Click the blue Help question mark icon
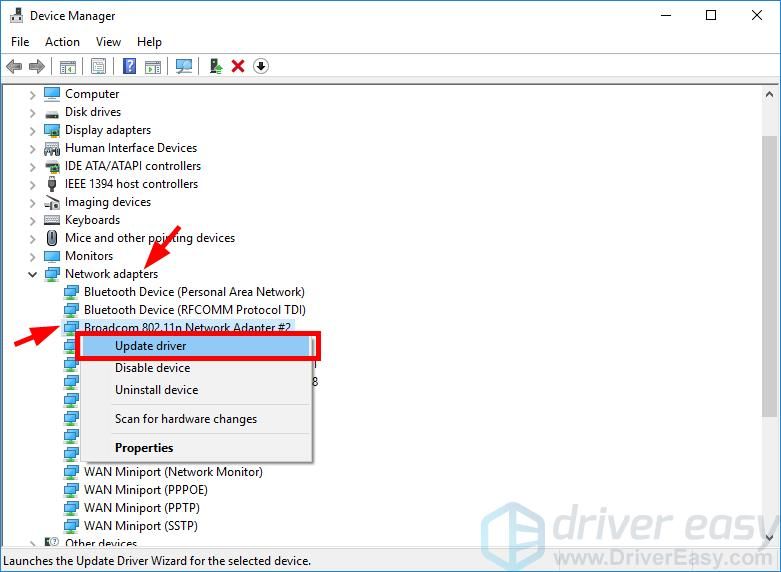The width and height of the screenshot is (781, 572). point(129,67)
